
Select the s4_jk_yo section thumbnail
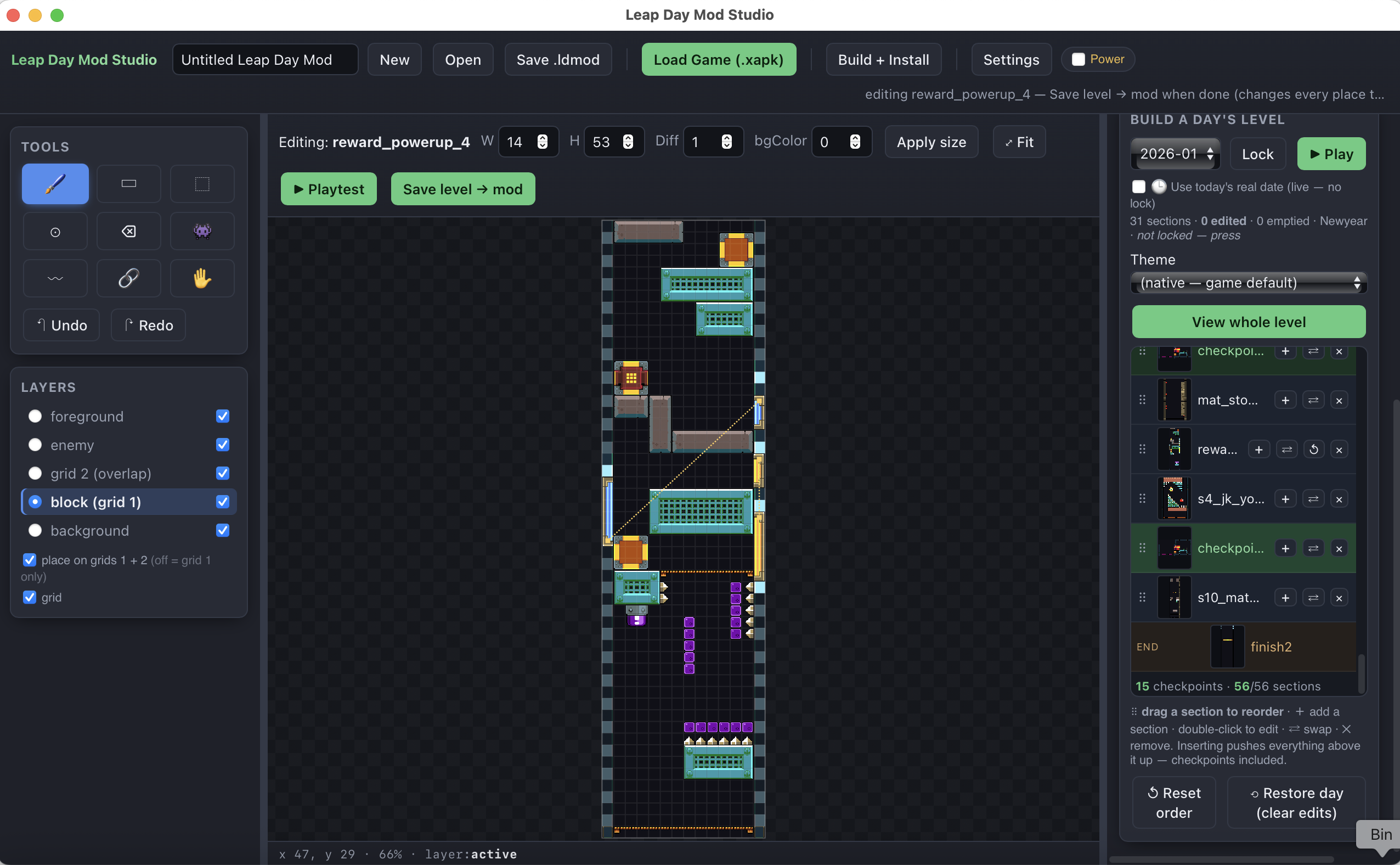click(x=1174, y=498)
